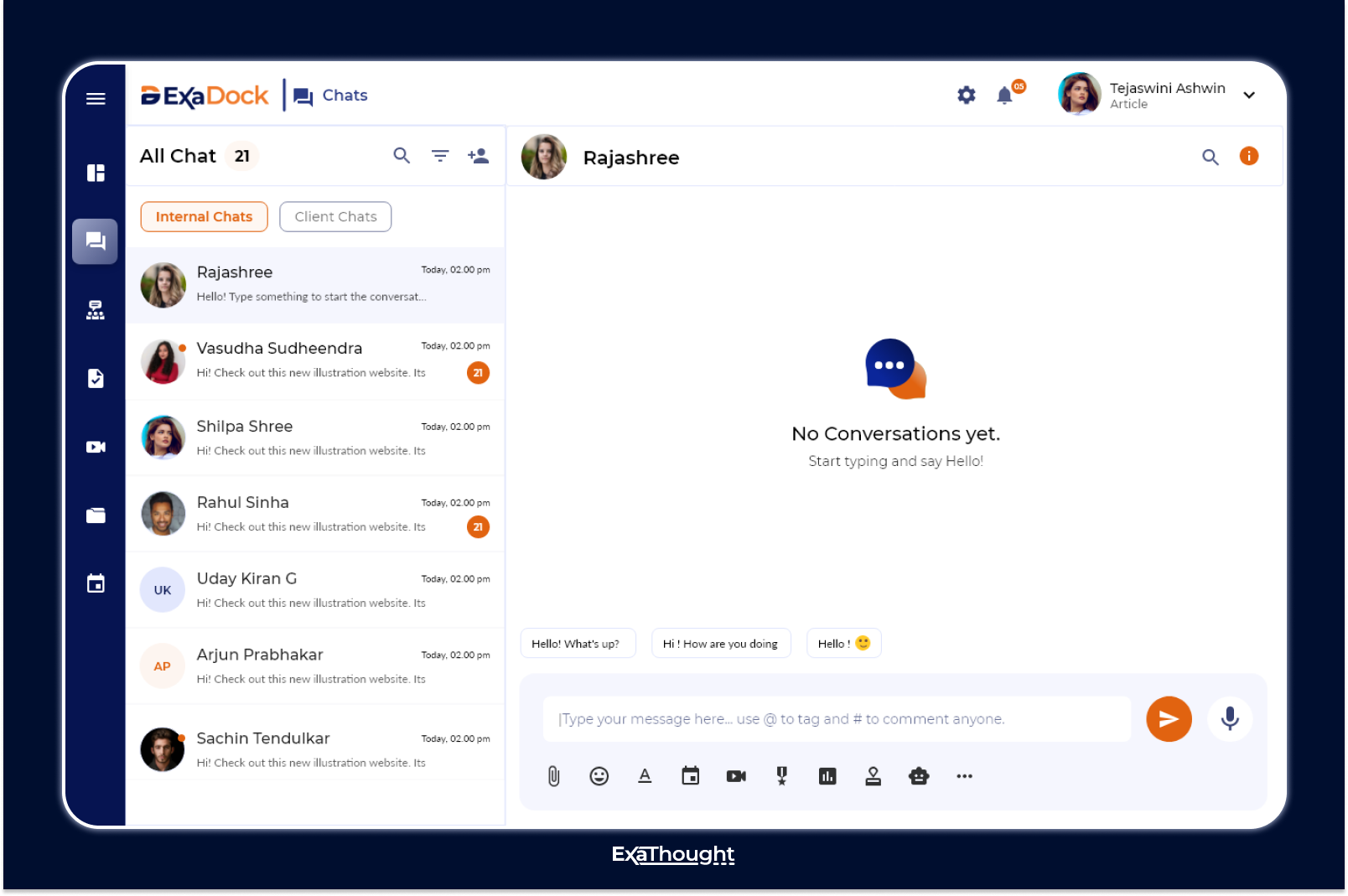Activate the microphone for voice input
The width and height of the screenshot is (1348, 896).
coord(1230,718)
